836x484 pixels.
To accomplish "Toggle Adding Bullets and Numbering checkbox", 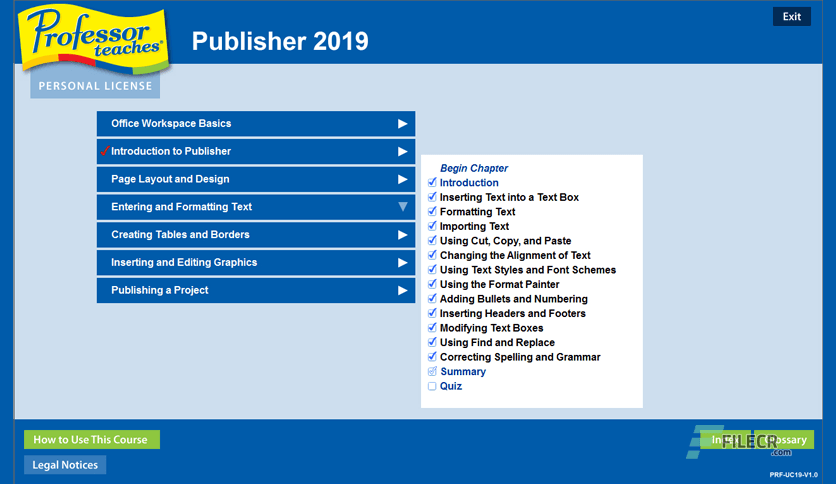I will [x=432, y=299].
